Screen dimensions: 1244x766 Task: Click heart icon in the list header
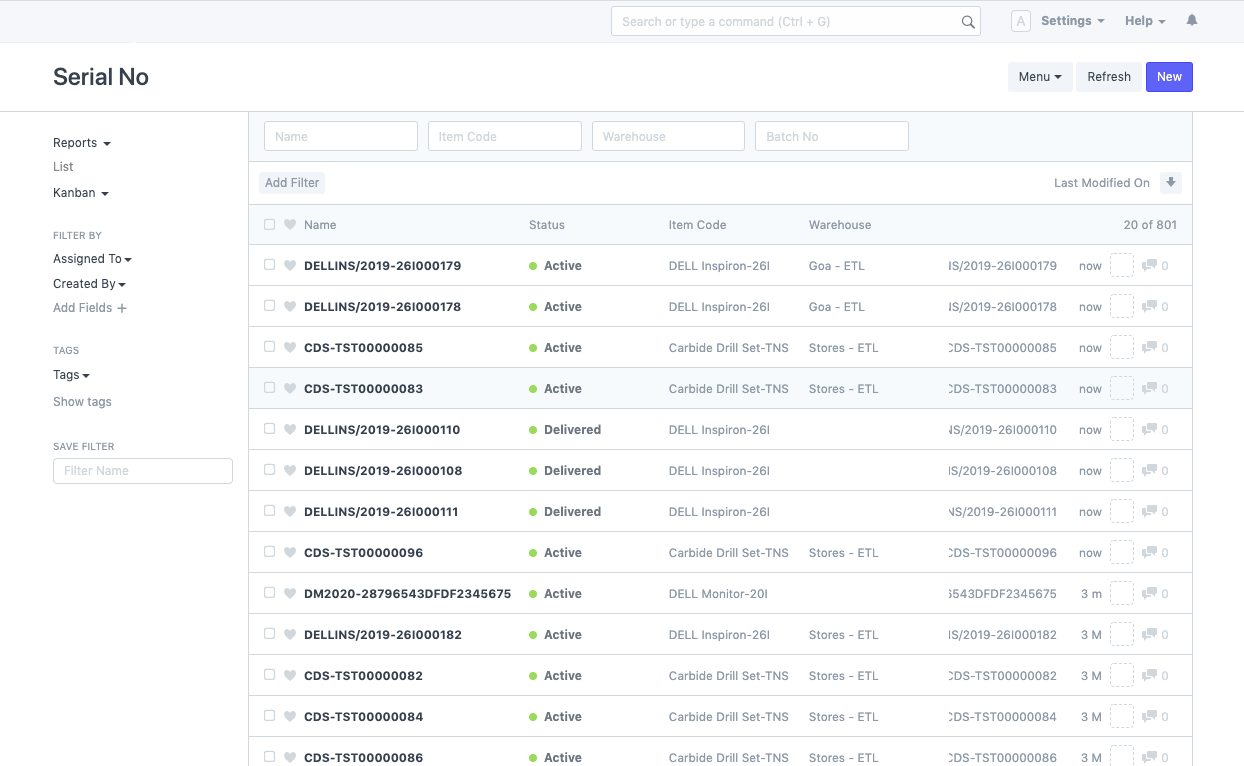tap(290, 225)
